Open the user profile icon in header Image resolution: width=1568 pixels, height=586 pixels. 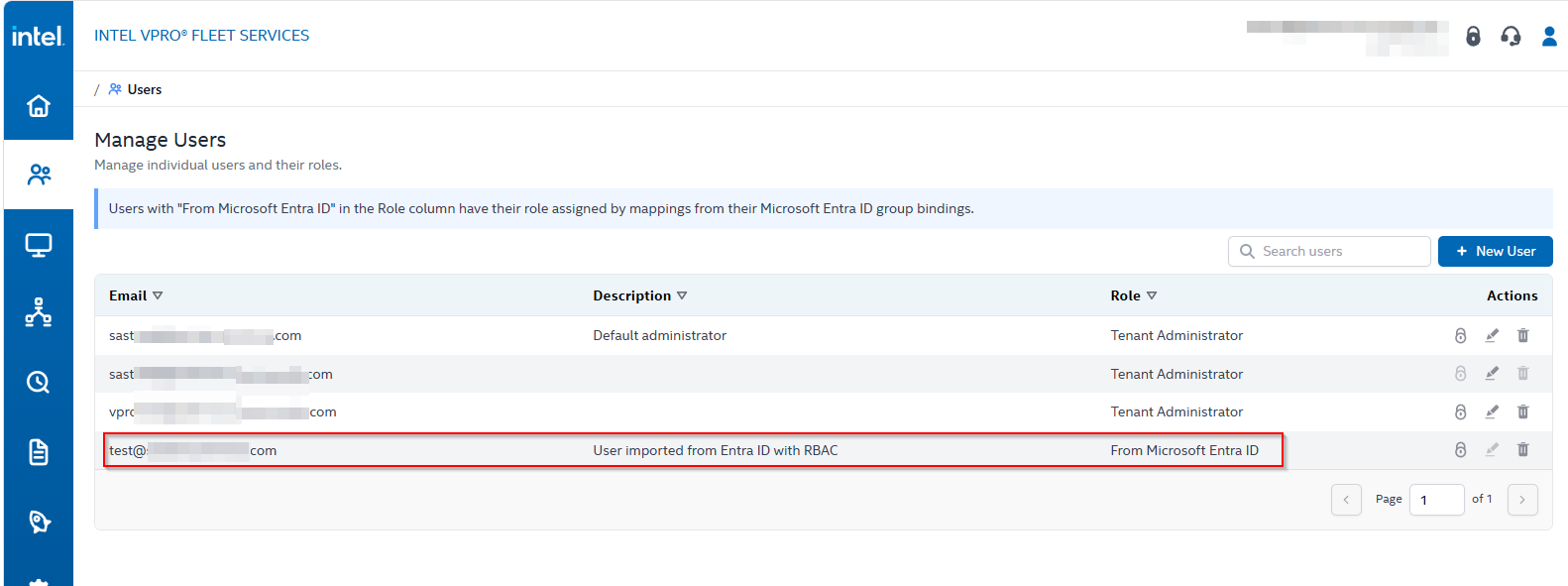click(1549, 37)
